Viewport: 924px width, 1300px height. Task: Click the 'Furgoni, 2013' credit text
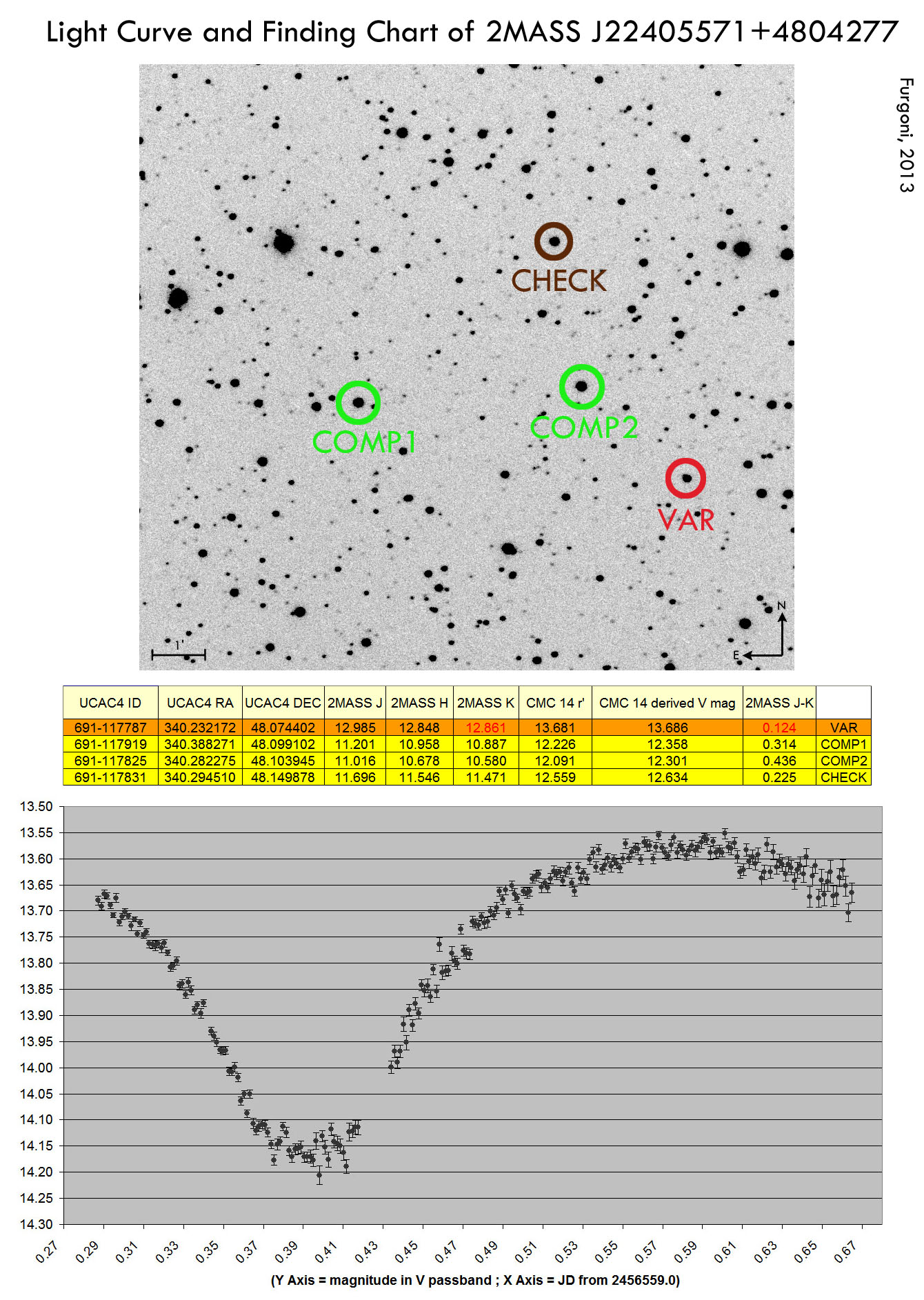click(906, 135)
